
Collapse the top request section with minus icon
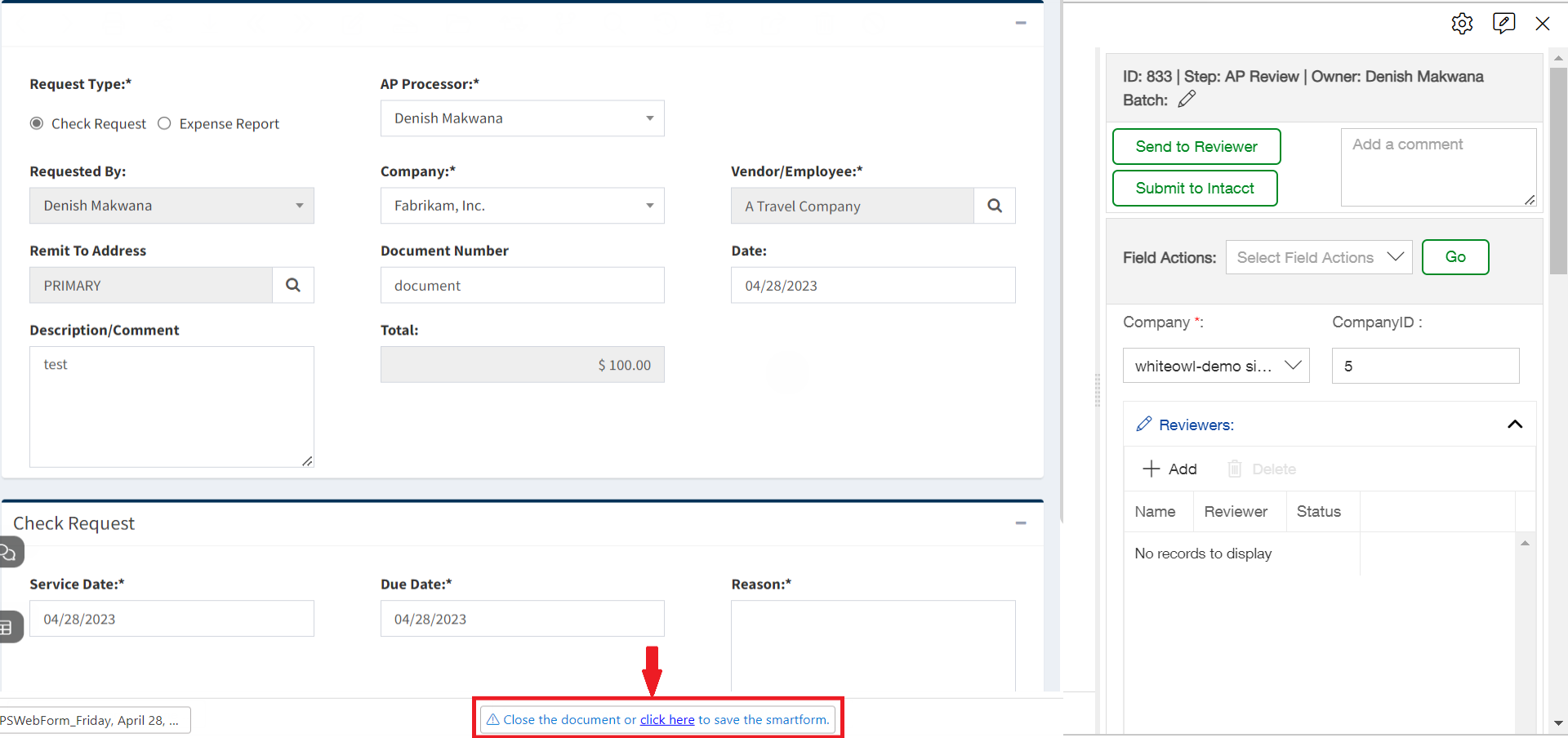click(1021, 23)
